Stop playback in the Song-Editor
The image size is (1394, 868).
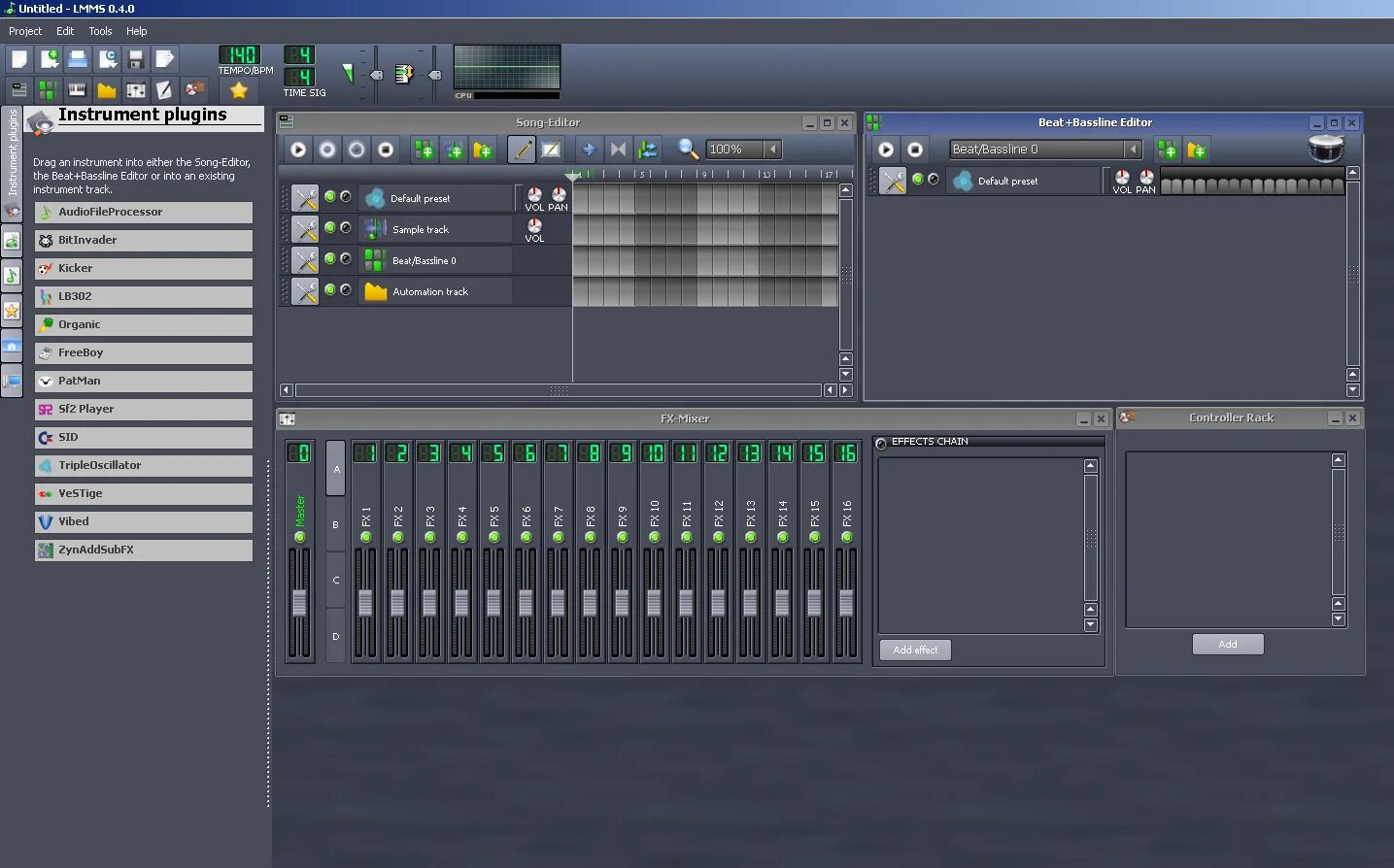(386, 150)
